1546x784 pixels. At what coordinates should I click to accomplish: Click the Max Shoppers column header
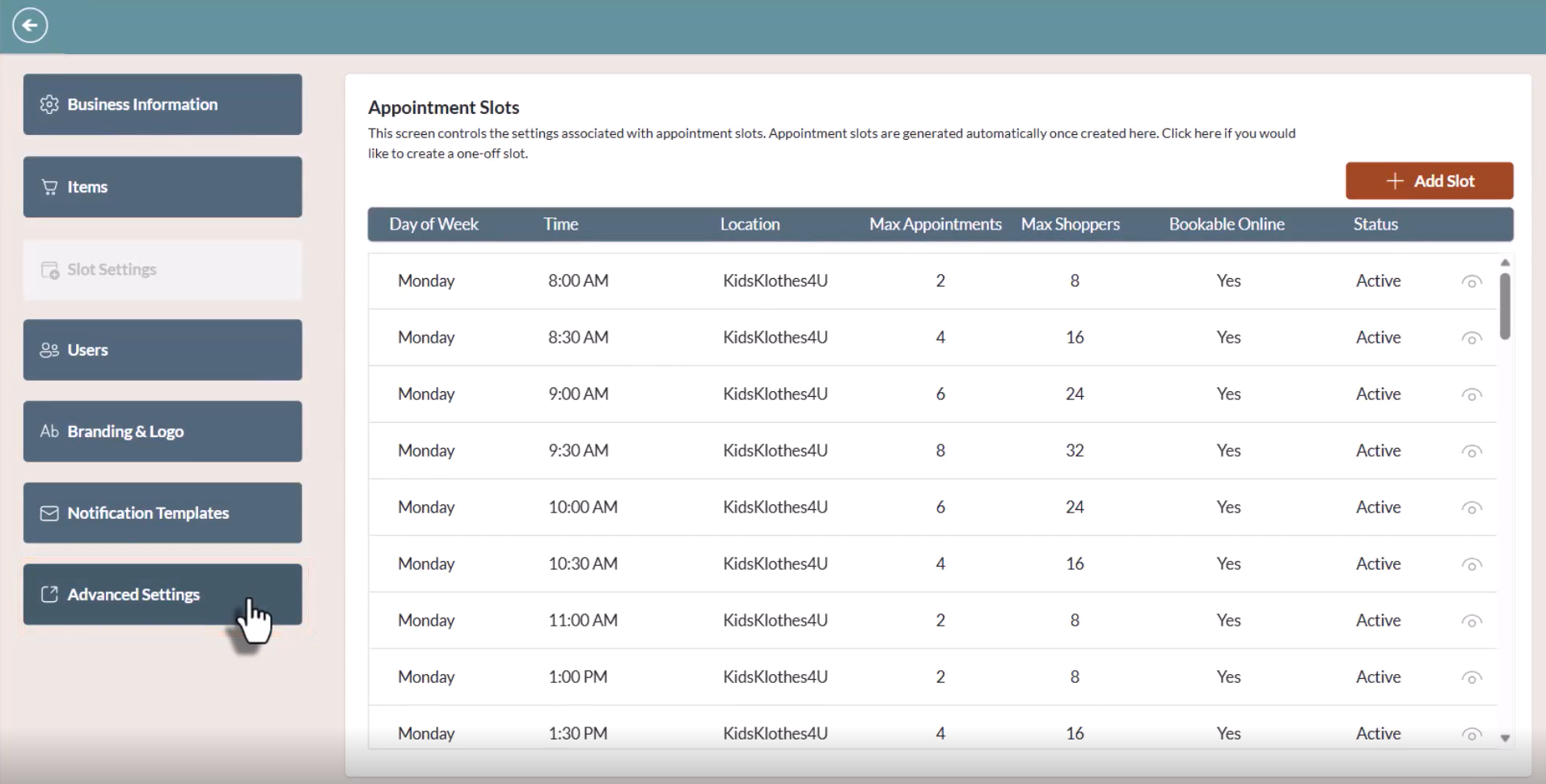point(1071,224)
